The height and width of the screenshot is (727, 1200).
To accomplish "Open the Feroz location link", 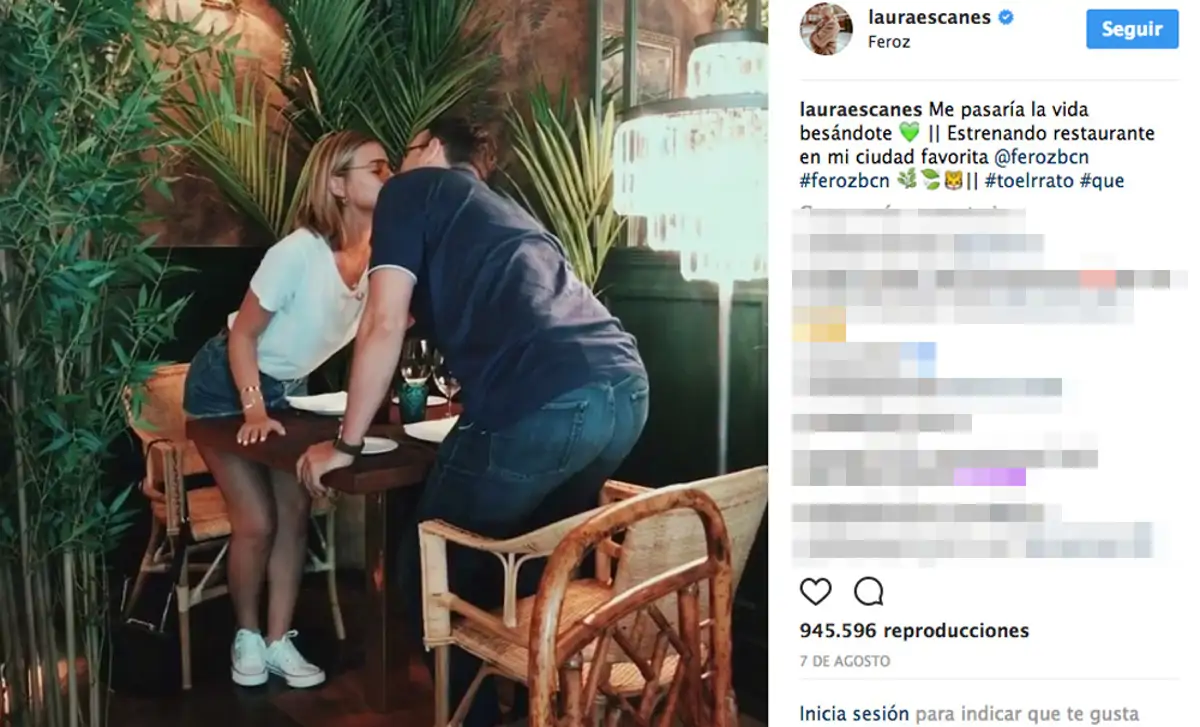I will point(888,43).
